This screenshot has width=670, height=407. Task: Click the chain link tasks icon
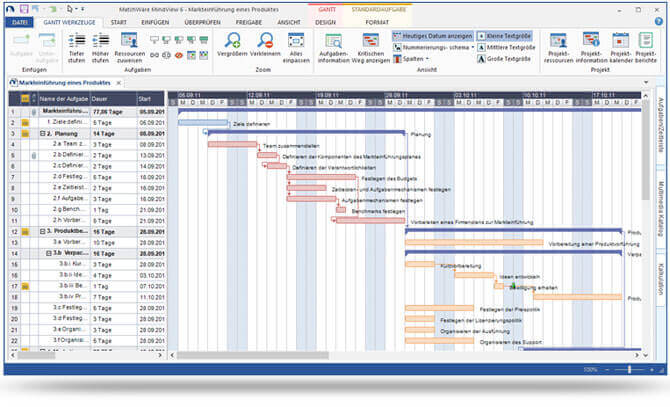tap(154, 55)
